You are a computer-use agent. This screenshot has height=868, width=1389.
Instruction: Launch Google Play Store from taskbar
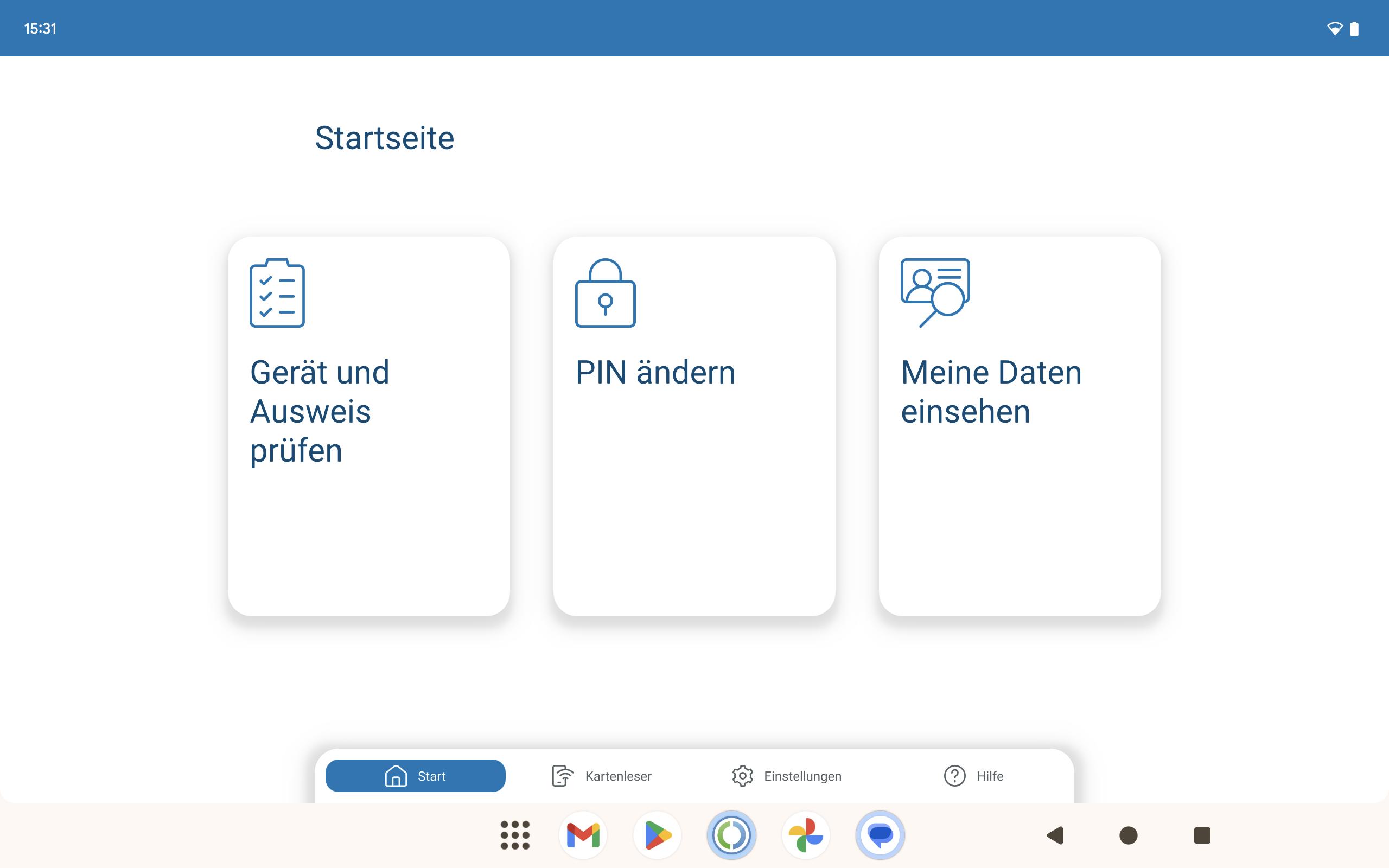[657, 835]
